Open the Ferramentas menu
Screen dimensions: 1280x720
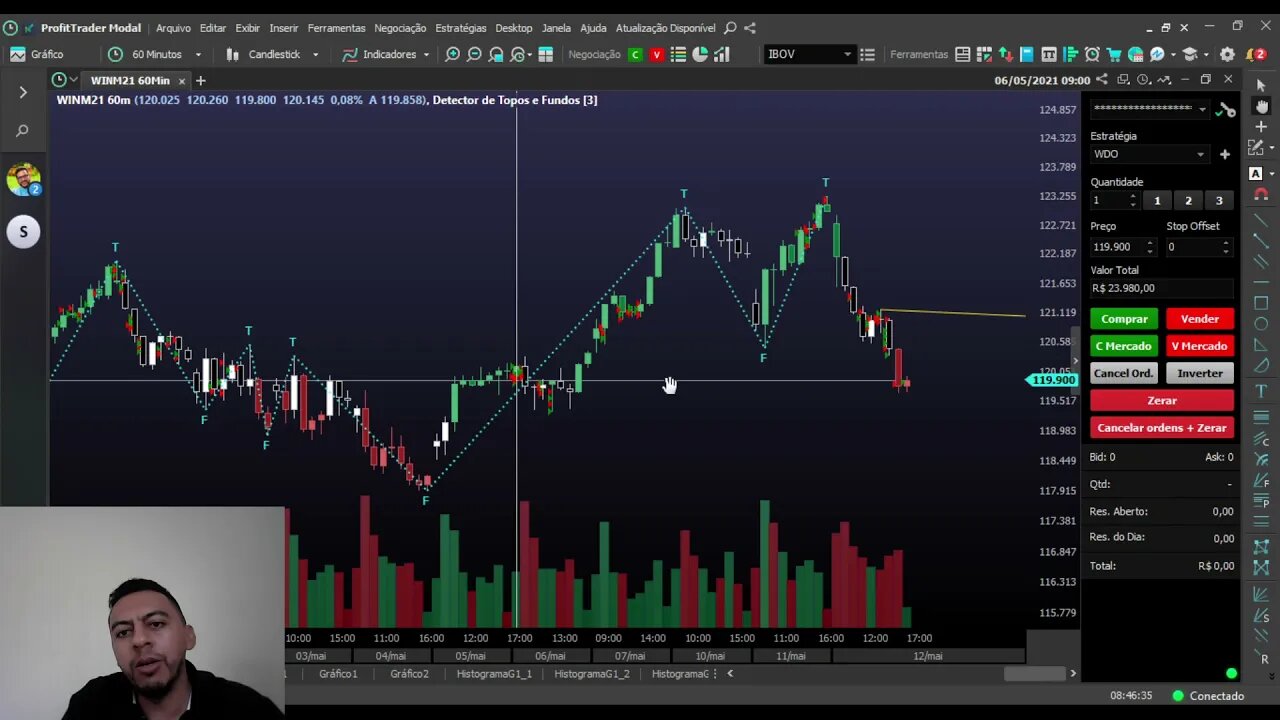click(x=336, y=28)
